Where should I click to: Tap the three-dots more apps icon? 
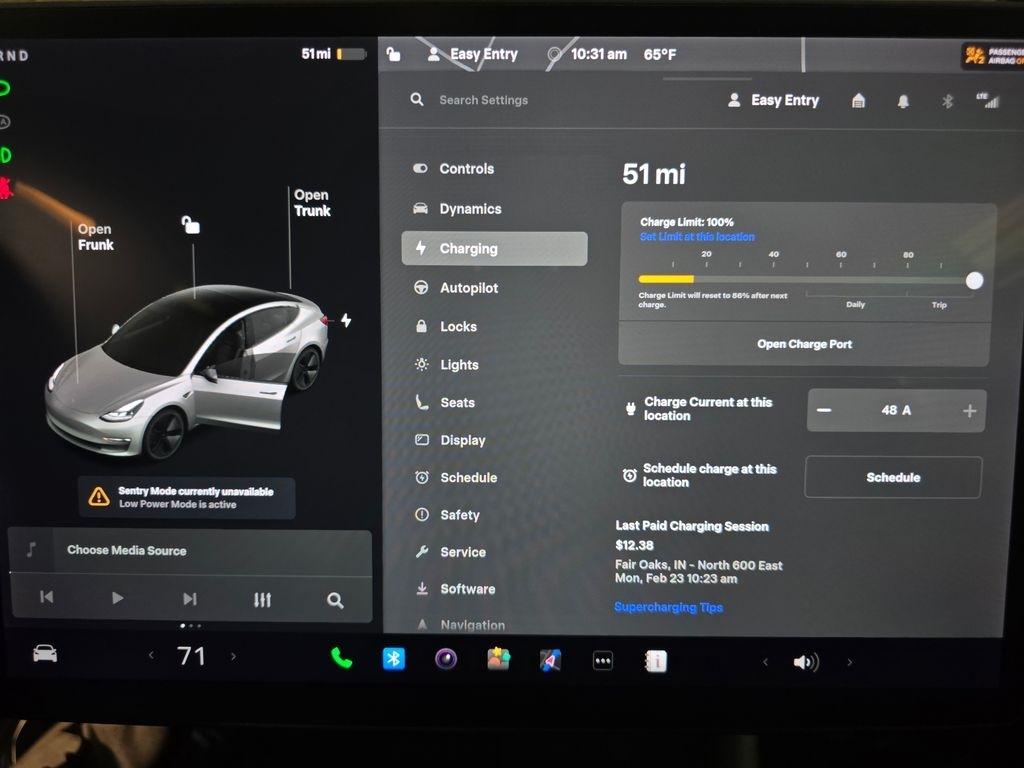click(603, 661)
